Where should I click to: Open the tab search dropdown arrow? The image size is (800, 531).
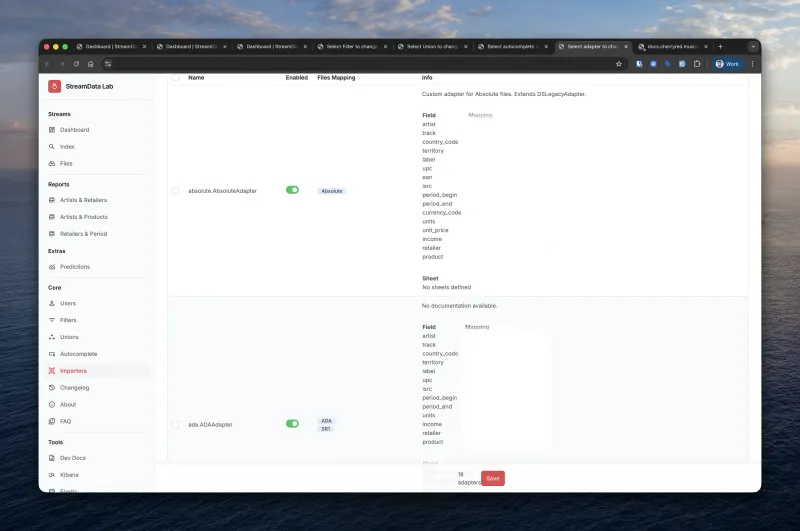pyautogui.click(x=753, y=46)
